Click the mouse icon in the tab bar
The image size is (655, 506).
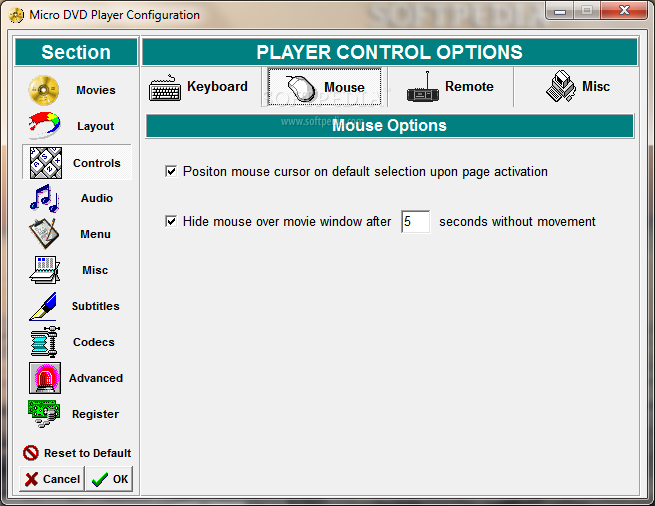pos(301,88)
